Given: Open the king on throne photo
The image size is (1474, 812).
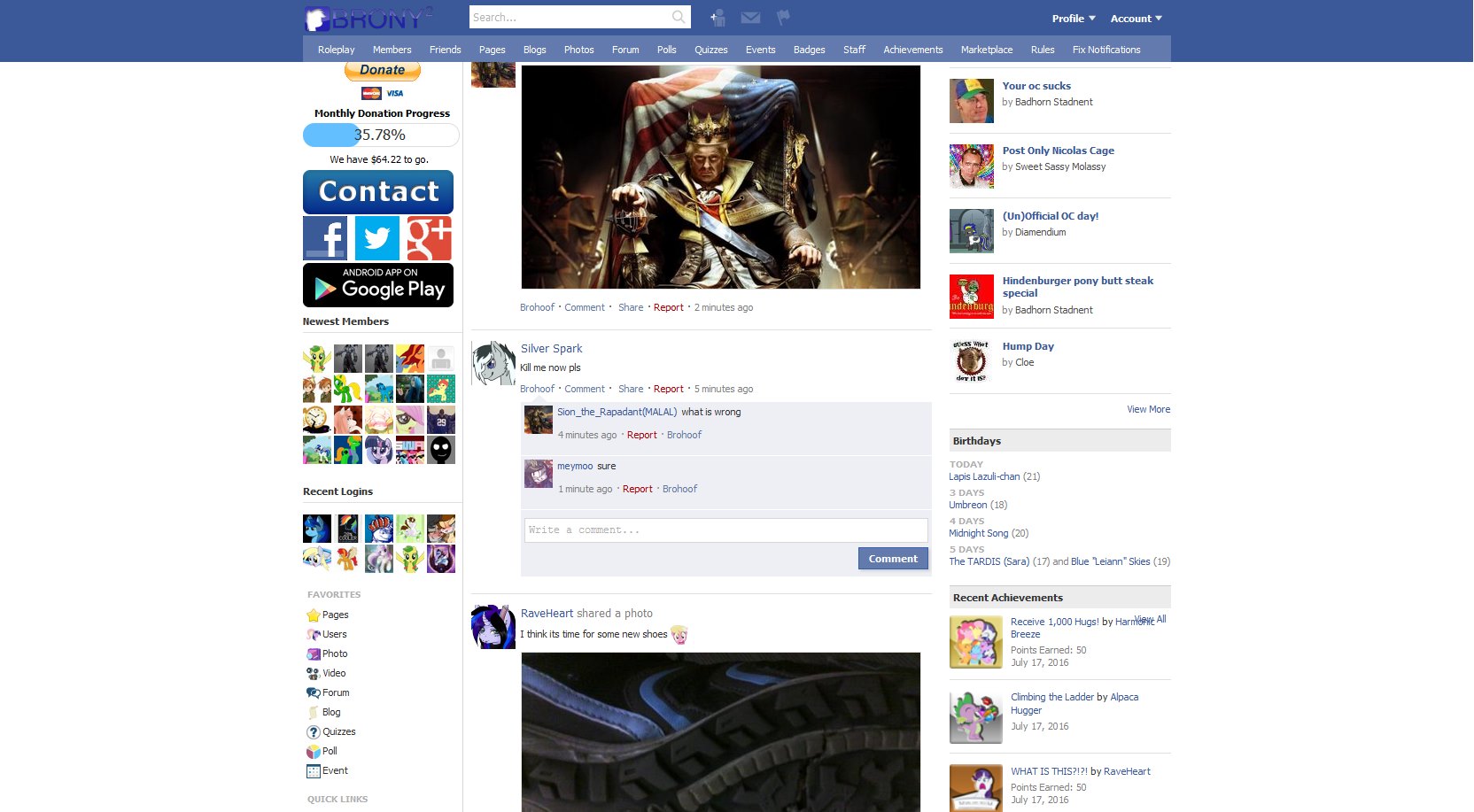Looking at the screenshot, I should click(720, 177).
